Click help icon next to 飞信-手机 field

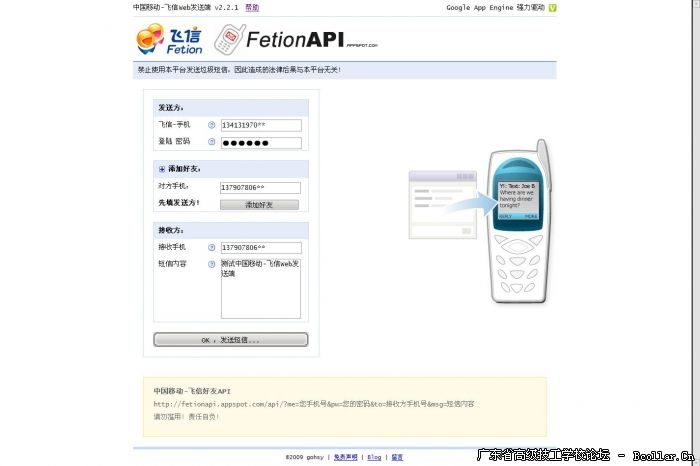click(212, 125)
